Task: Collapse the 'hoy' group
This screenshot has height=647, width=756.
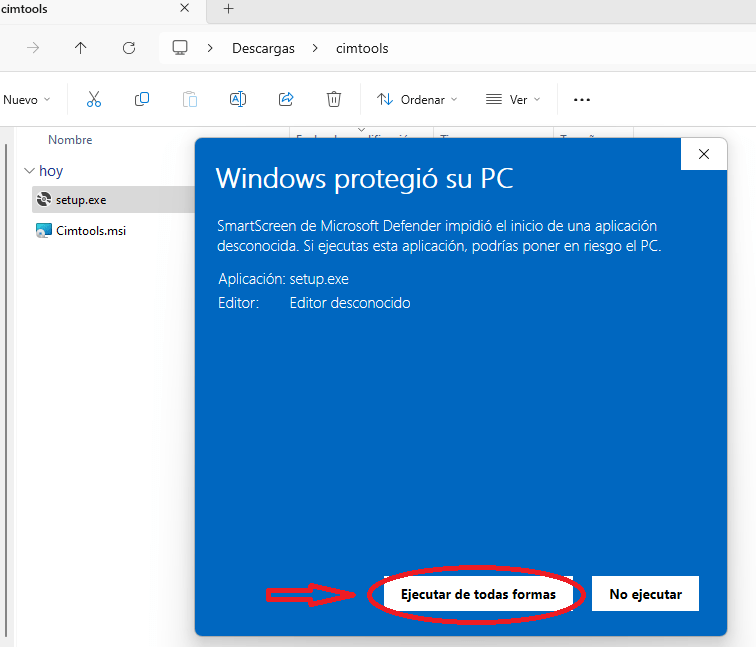Action: (29, 171)
